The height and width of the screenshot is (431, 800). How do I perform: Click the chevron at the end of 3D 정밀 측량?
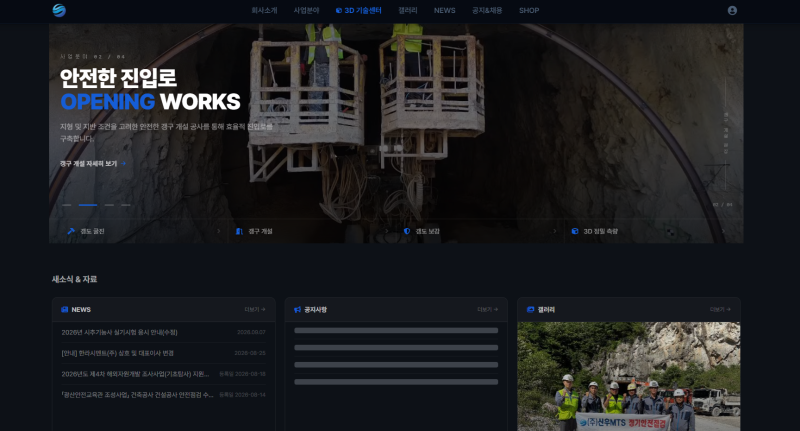[722, 231]
